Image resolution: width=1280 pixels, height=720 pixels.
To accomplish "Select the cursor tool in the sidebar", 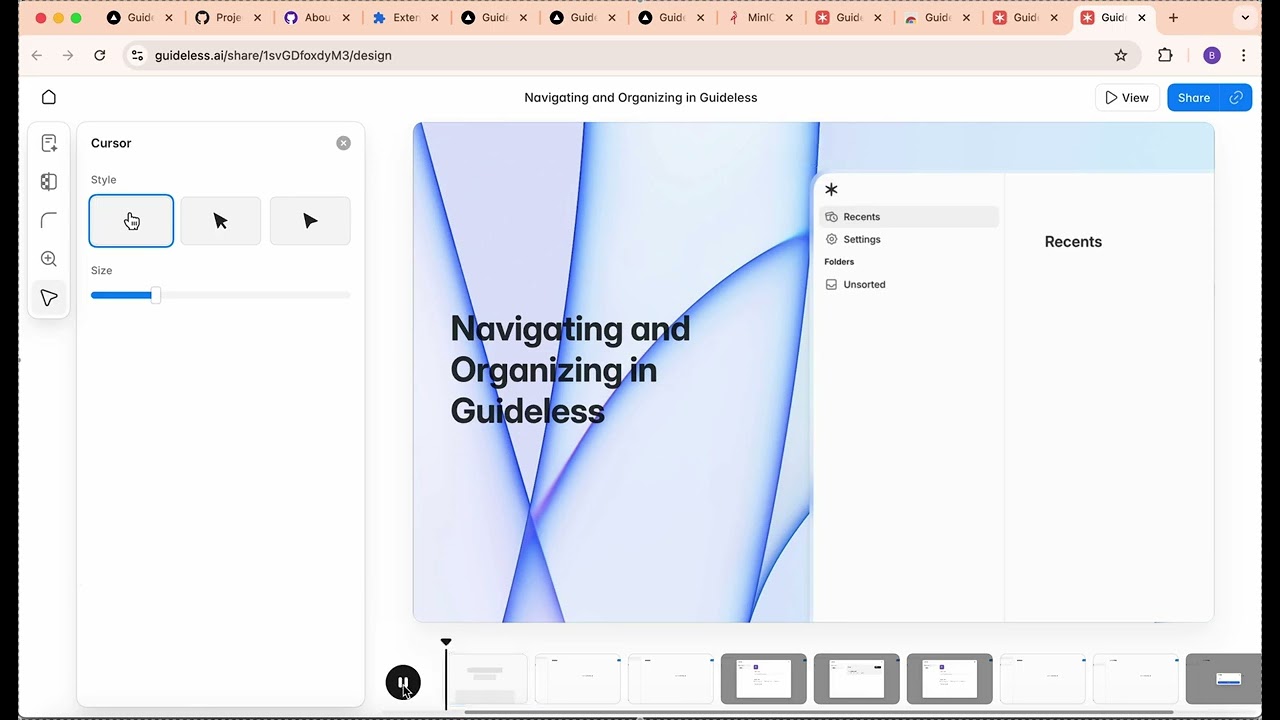I will [49, 298].
